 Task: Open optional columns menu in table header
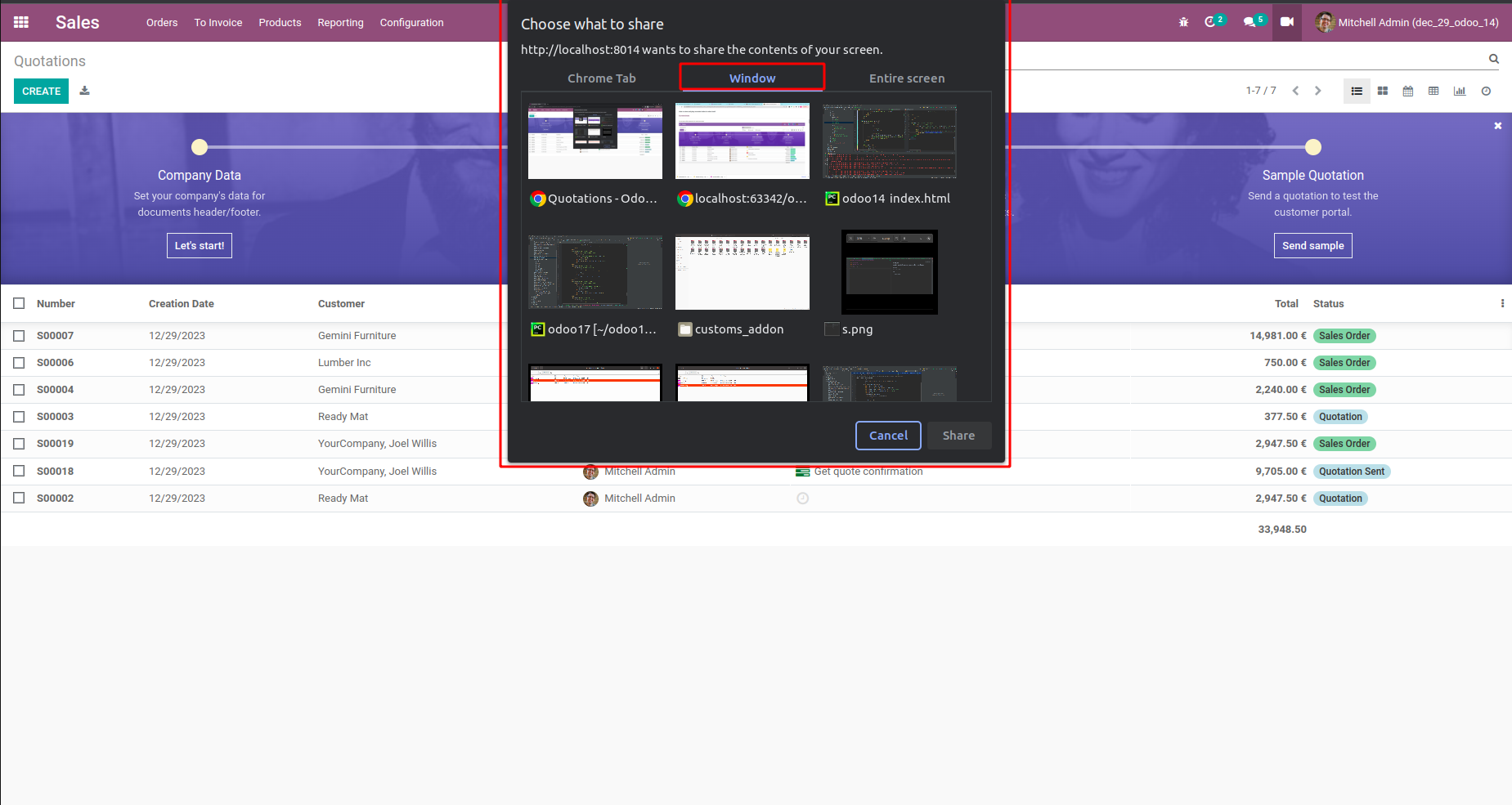click(1502, 303)
